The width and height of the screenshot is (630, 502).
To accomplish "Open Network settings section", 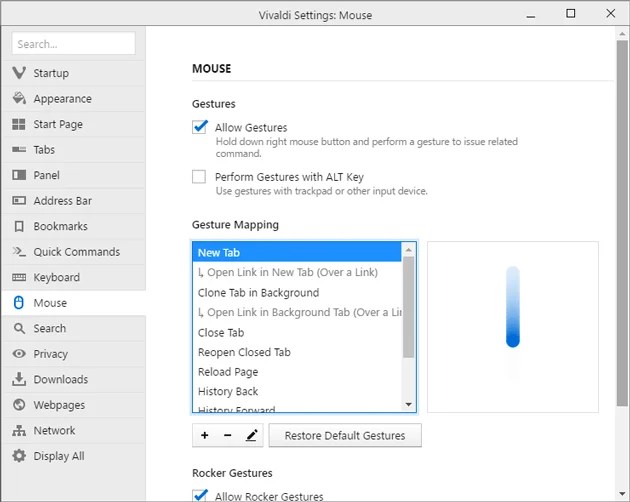I will (74, 430).
